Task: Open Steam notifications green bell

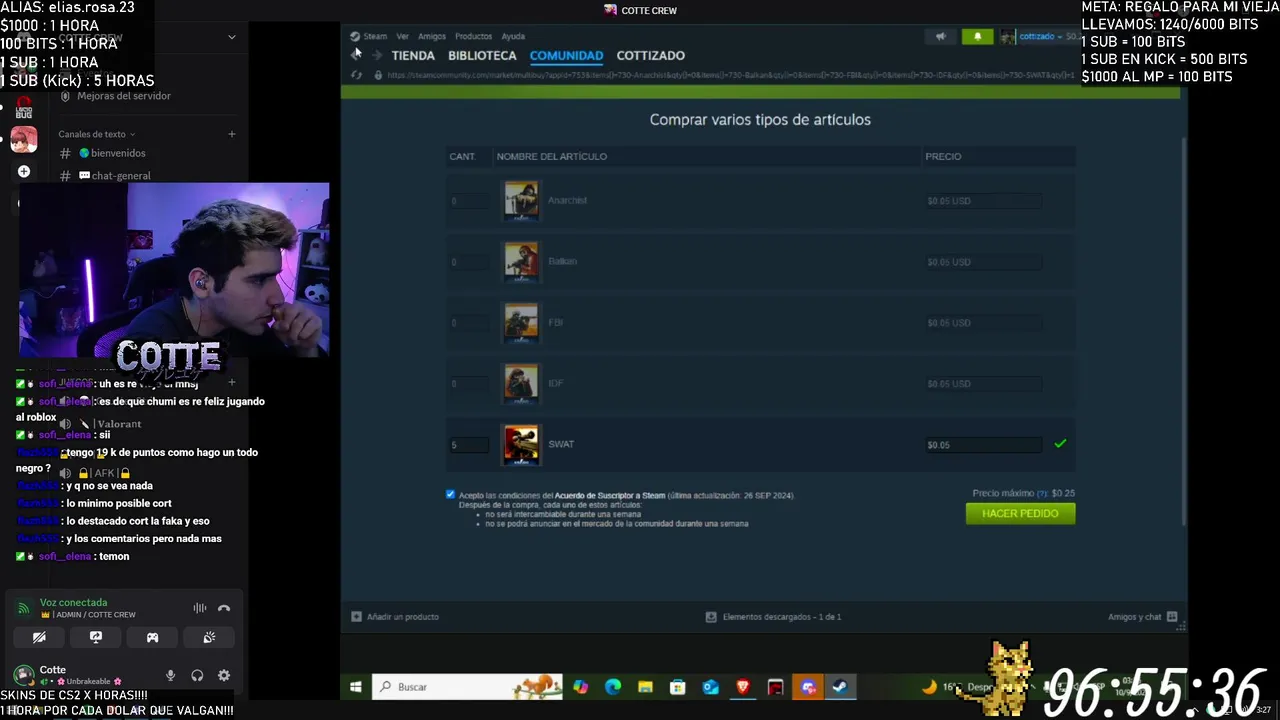Action: pyautogui.click(x=977, y=37)
